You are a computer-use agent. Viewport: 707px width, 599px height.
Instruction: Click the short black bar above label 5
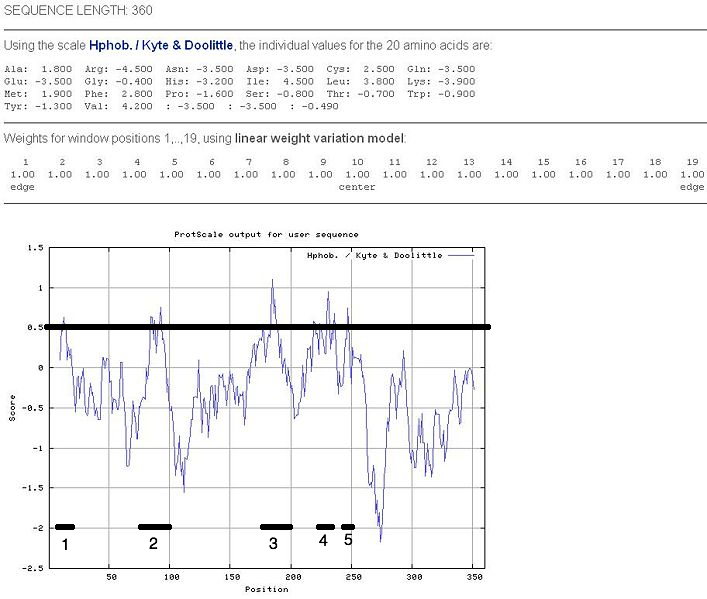click(x=347, y=526)
